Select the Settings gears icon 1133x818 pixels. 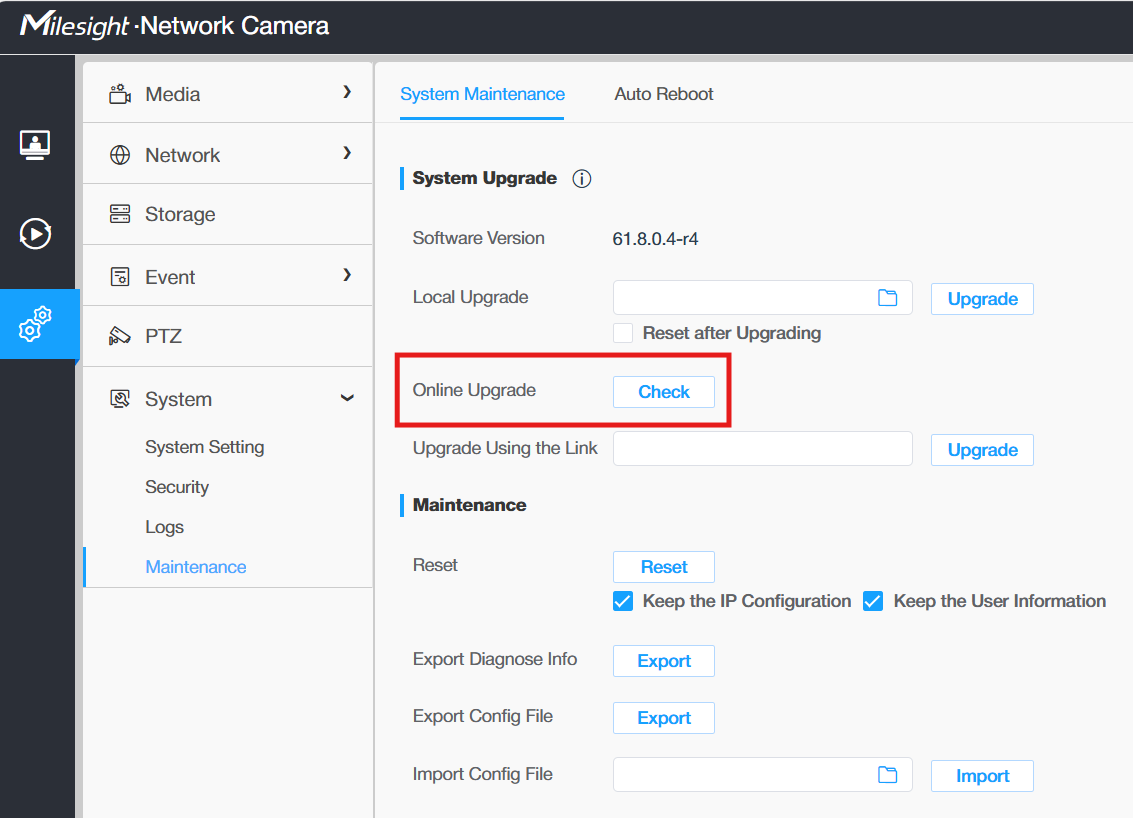coord(35,324)
